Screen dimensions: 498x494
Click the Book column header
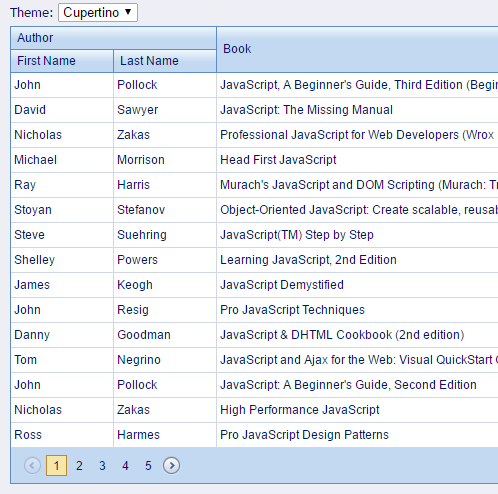357,49
